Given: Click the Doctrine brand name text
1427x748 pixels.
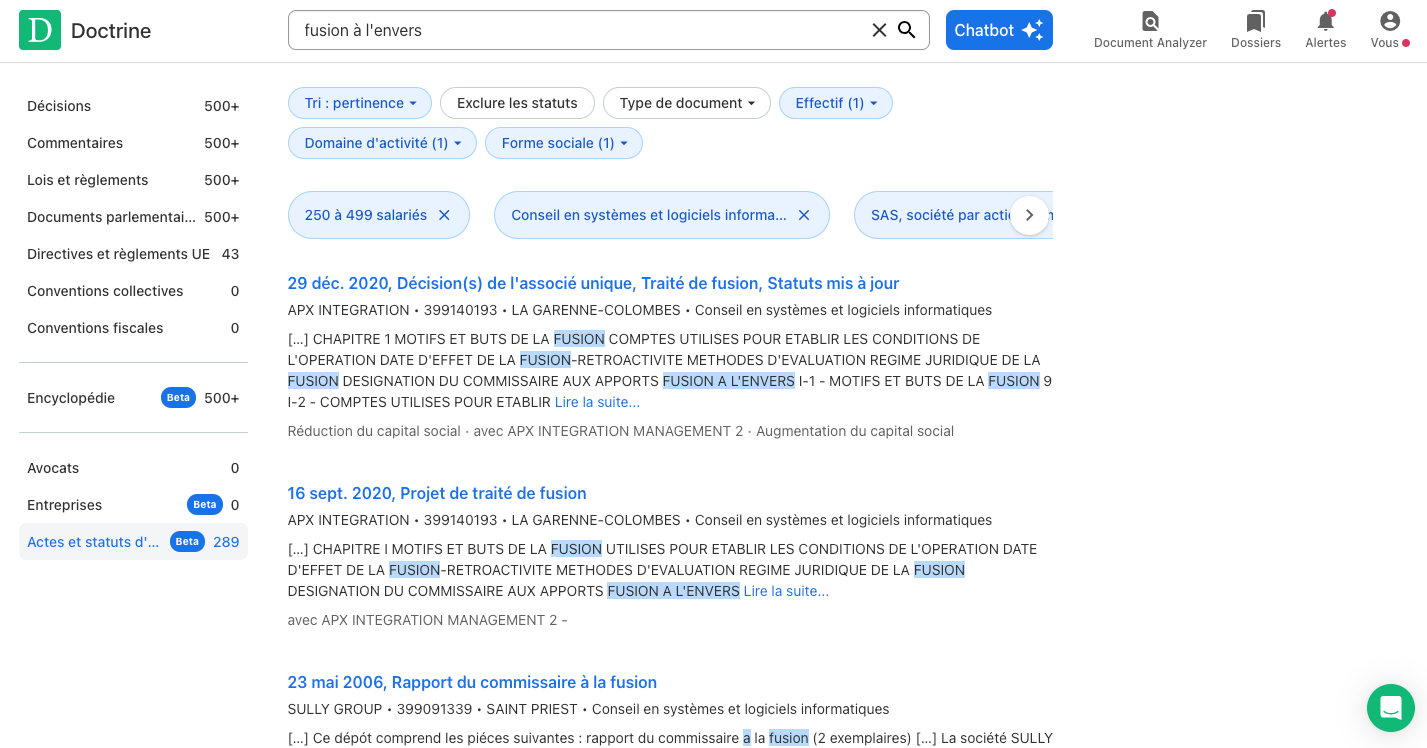Looking at the screenshot, I should pos(111,30).
